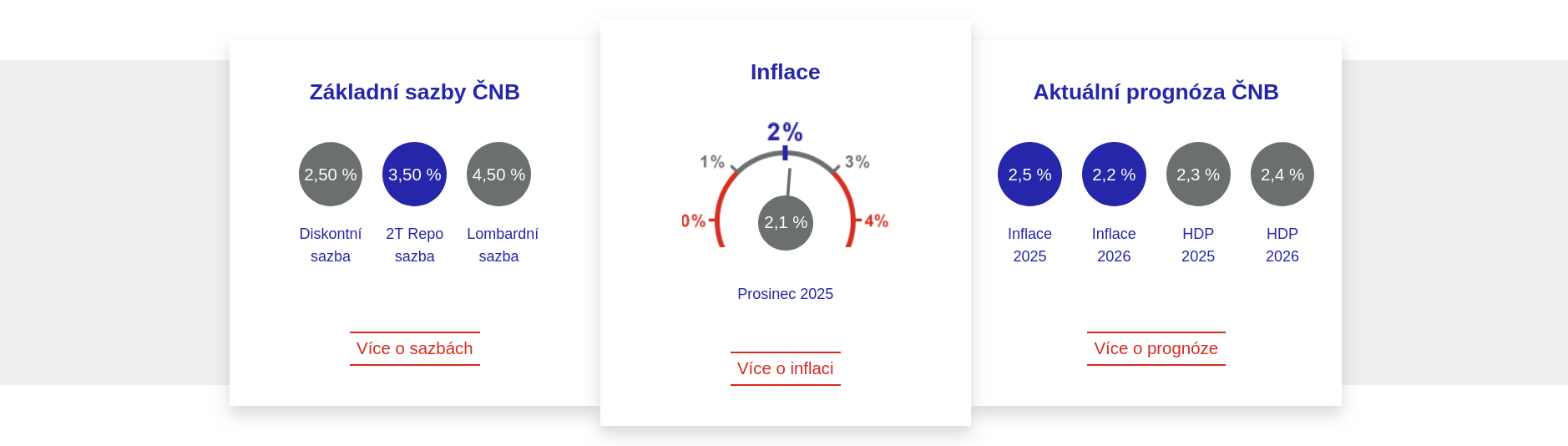Click the 2,5 % Inflace 2025 circle

pyautogui.click(x=1029, y=174)
